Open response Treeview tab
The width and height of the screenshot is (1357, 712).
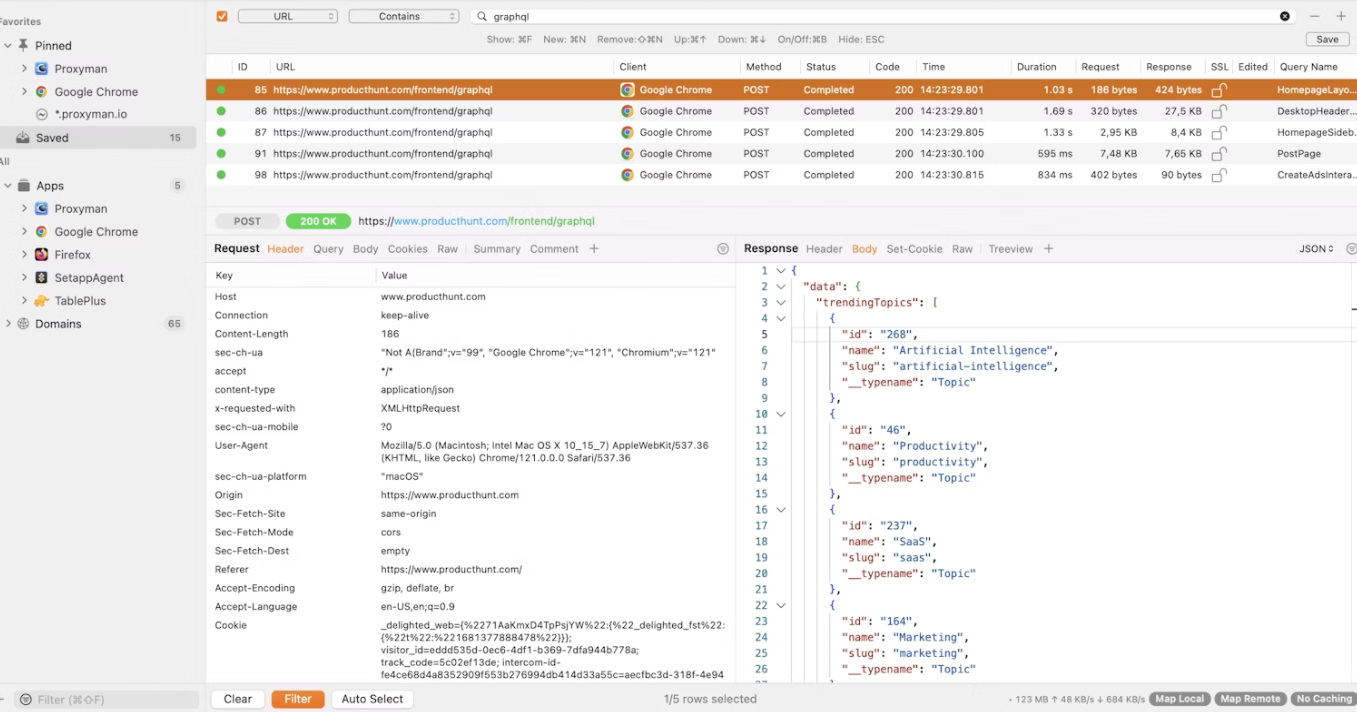1010,249
